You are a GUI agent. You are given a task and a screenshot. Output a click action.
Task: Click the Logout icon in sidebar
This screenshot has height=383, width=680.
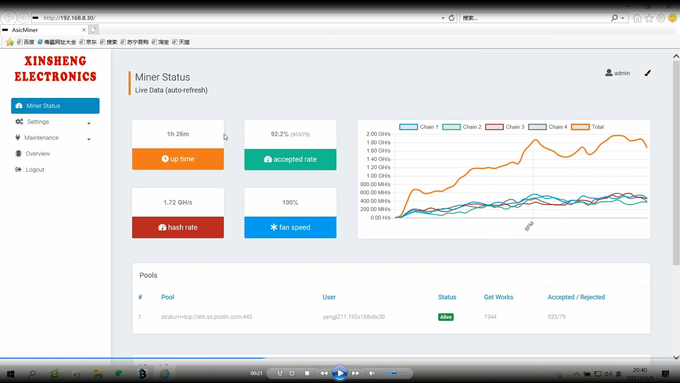click(x=18, y=170)
